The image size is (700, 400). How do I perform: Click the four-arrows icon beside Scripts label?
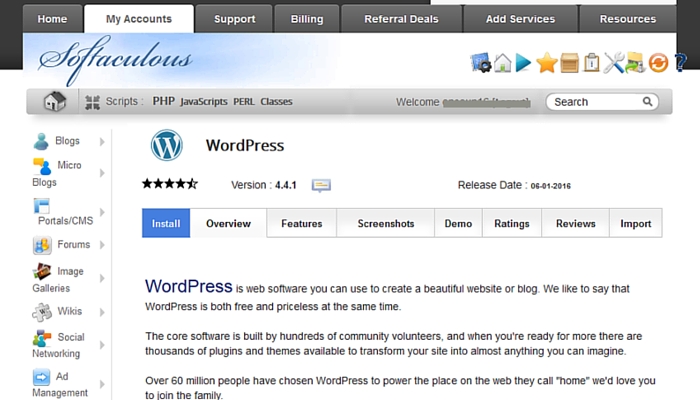pyautogui.click(x=92, y=102)
